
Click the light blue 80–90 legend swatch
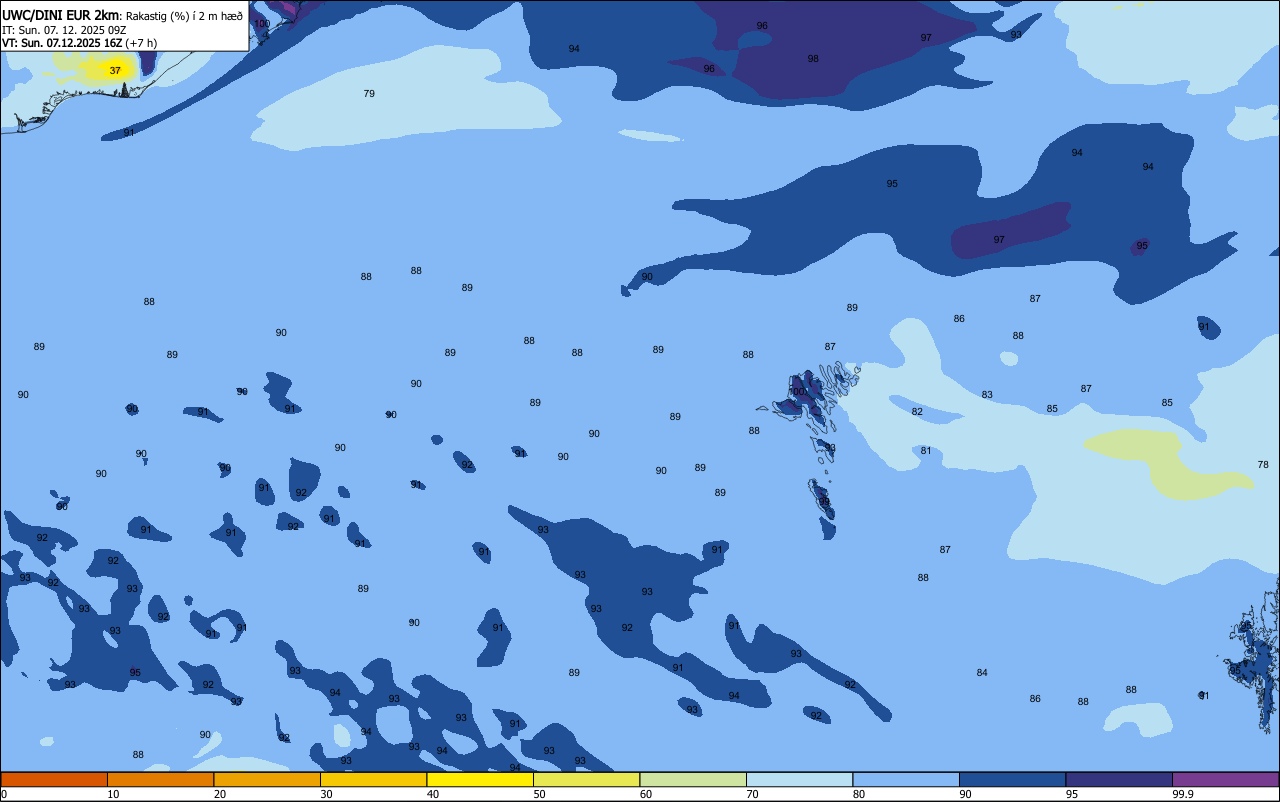point(906,779)
